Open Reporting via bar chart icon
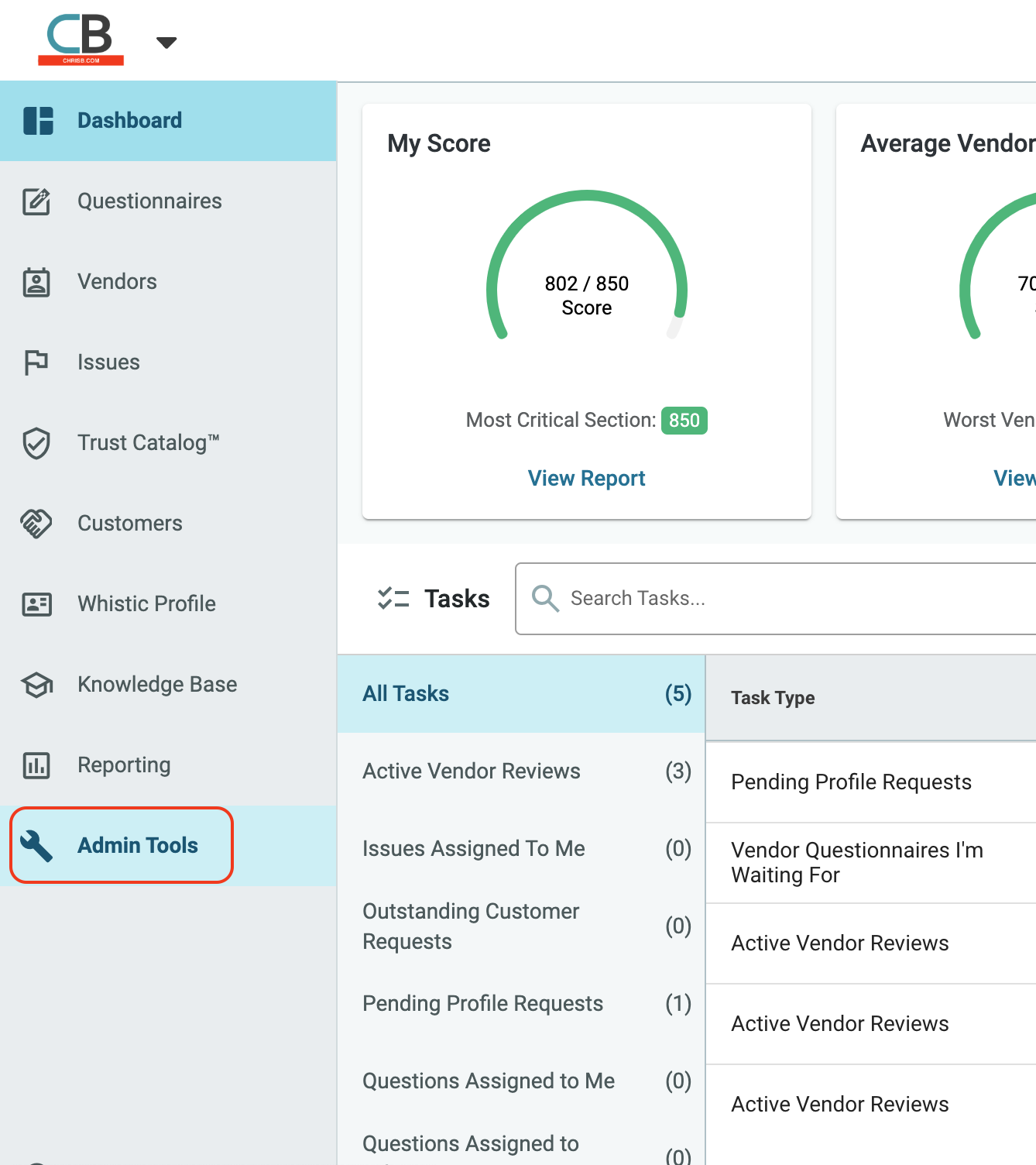This screenshot has height=1165, width=1036. coord(36,765)
